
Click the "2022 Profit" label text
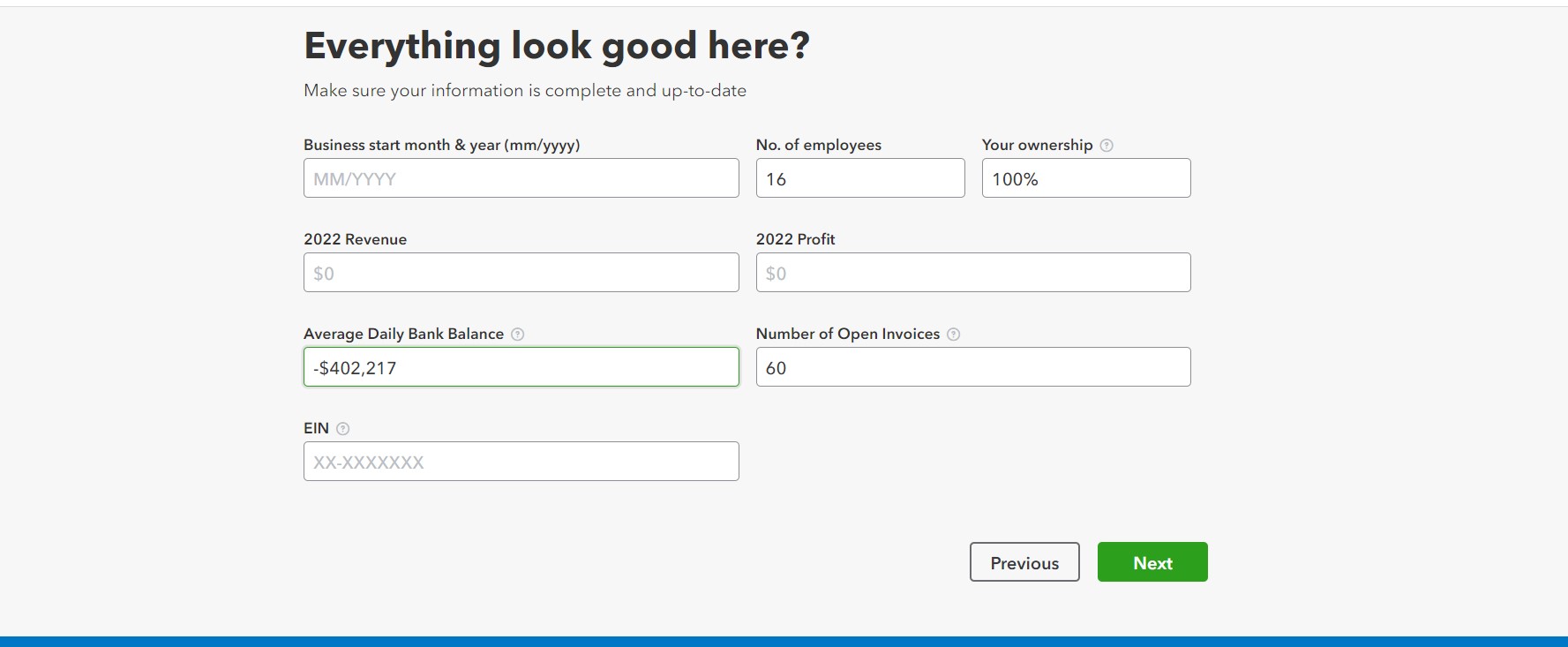click(795, 239)
